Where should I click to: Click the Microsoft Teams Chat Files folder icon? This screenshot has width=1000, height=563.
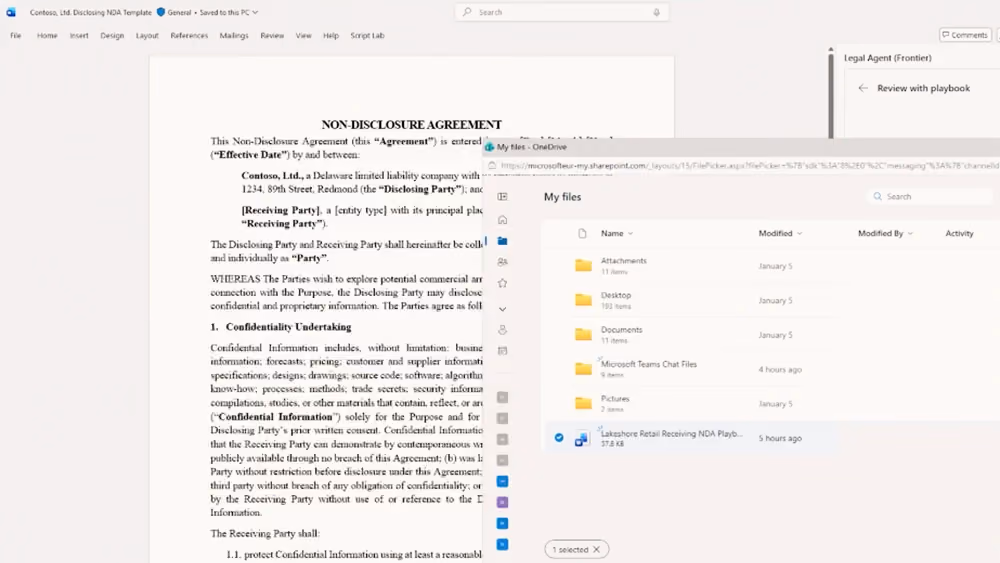pyautogui.click(x=583, y=369)
